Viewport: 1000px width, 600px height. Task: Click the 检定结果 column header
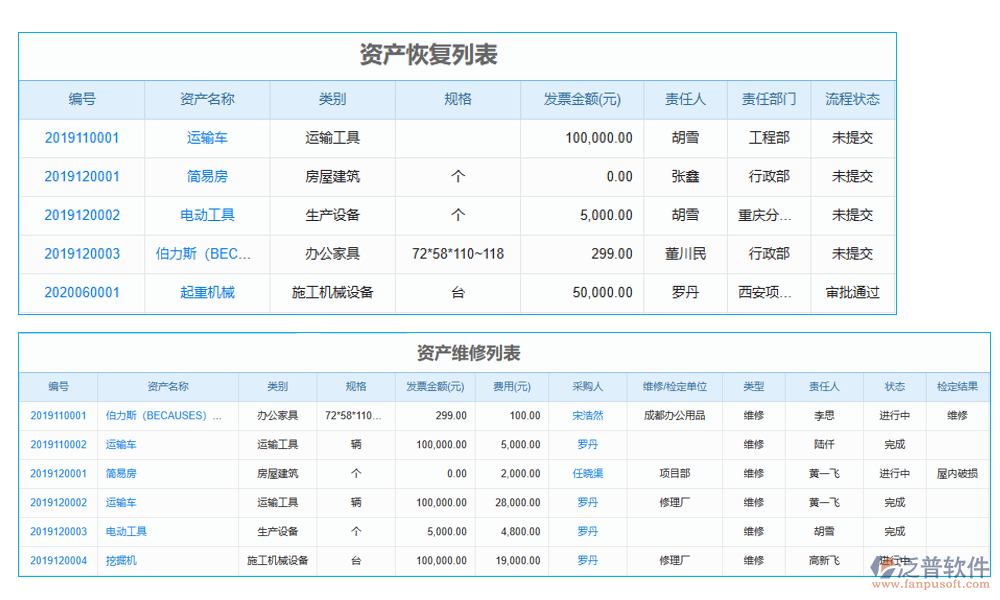coord(957,387)
